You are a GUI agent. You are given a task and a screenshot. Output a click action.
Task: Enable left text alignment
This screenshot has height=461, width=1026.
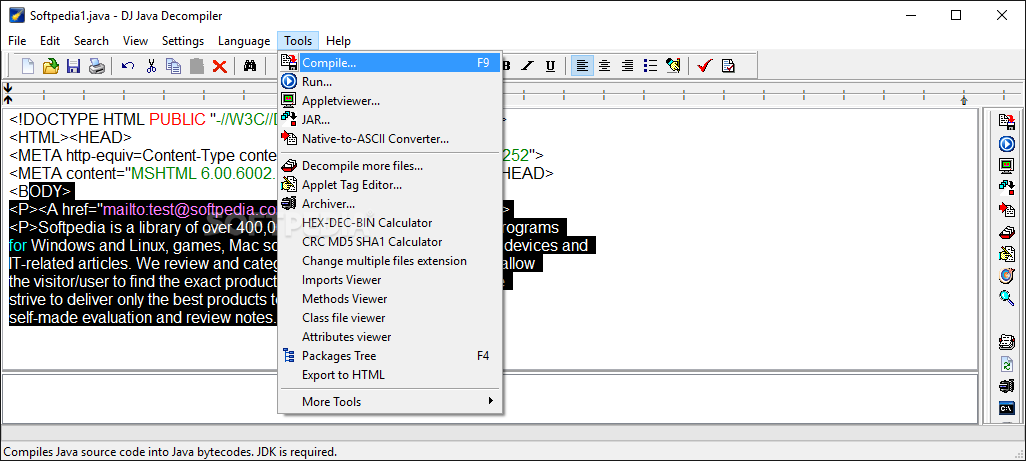(582, 66)
